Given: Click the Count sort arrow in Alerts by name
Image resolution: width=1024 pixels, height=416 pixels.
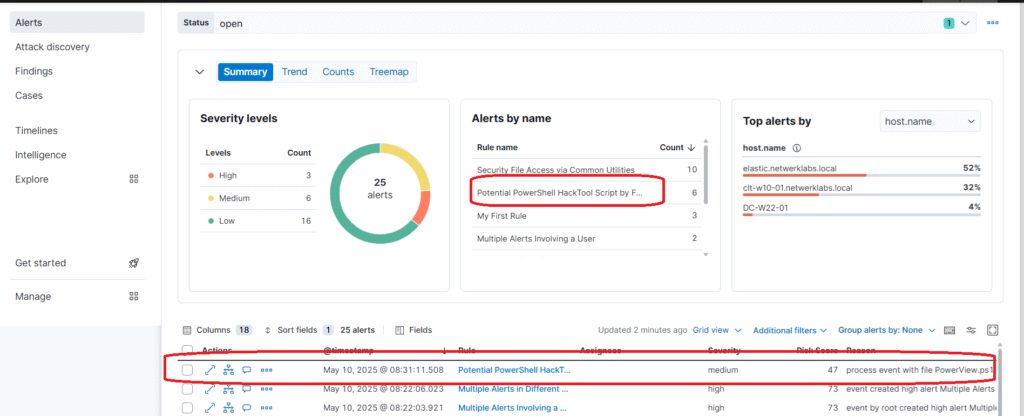Looking at the screenshot, I should (691, 148).
